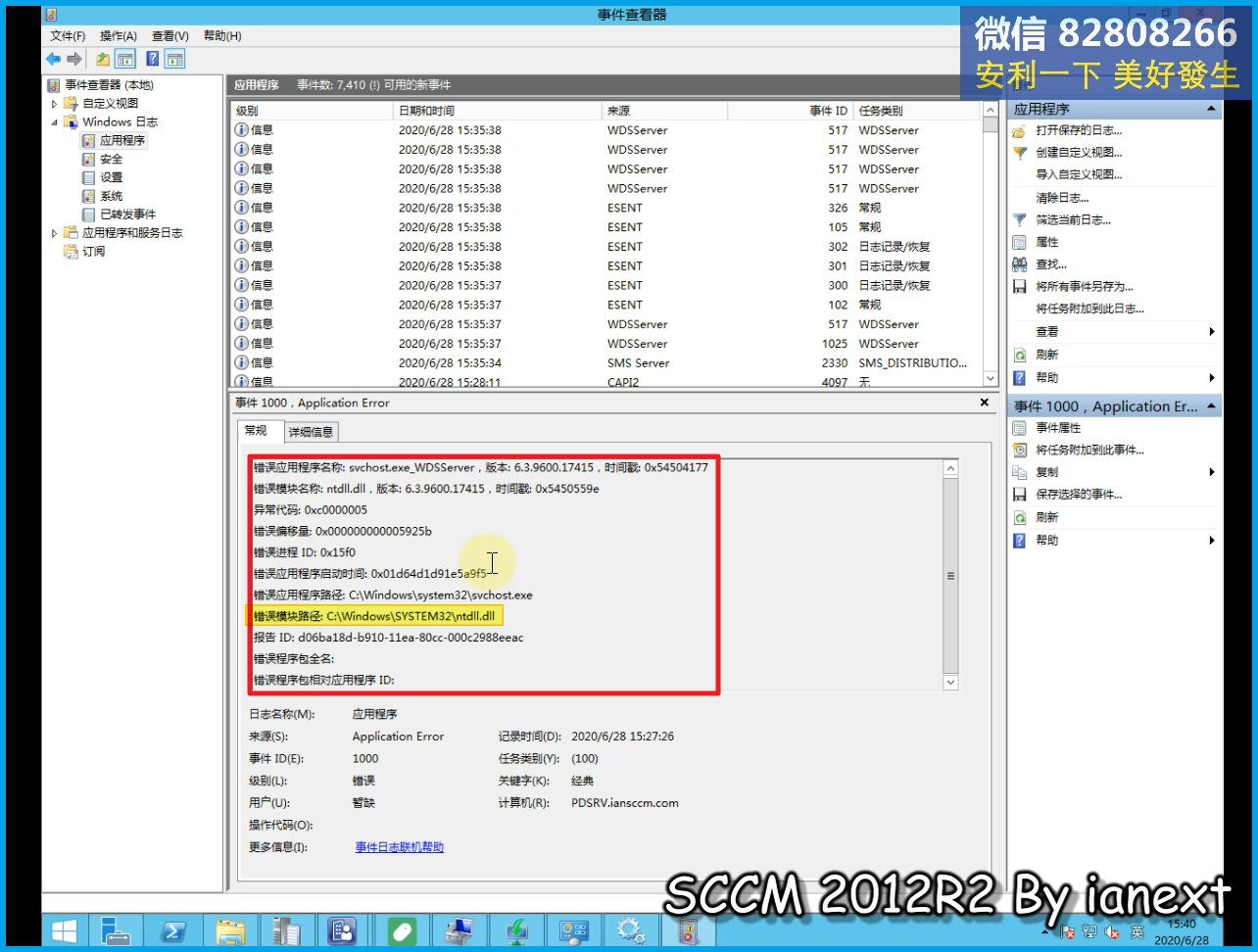The height and width of the screenshot is (952, 1258).
Task: Expand the 应用程序和服务日志 tree node
Action: pos(54,233)
